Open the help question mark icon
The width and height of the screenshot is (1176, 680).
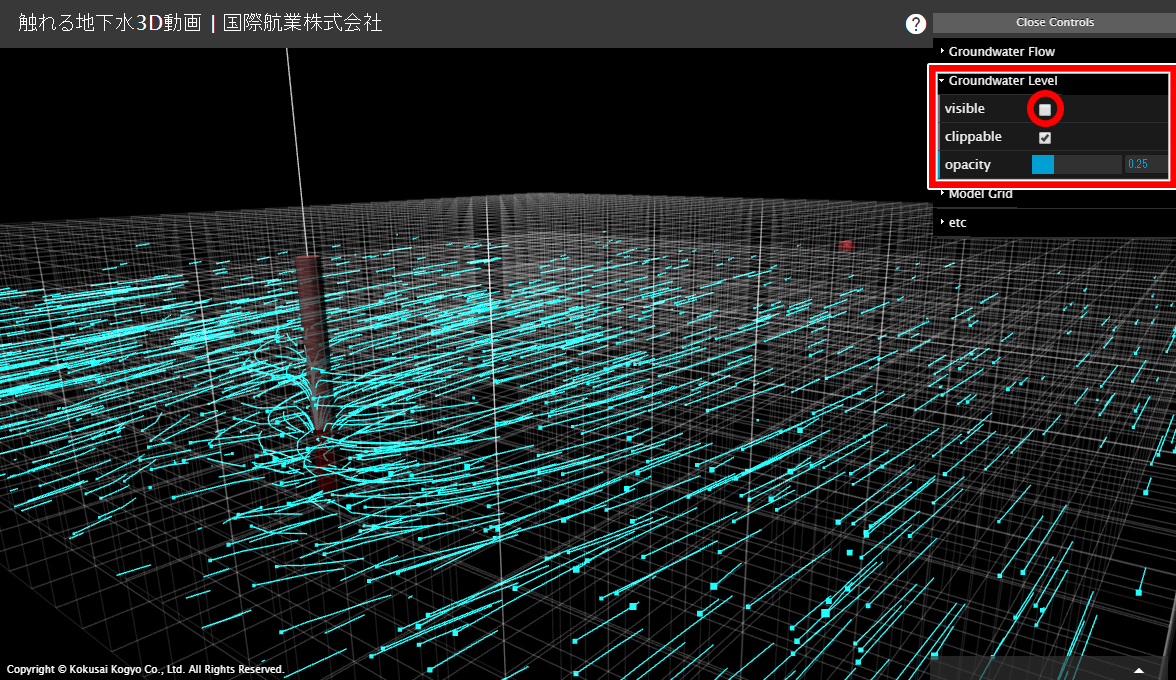(x=915, y=24)
